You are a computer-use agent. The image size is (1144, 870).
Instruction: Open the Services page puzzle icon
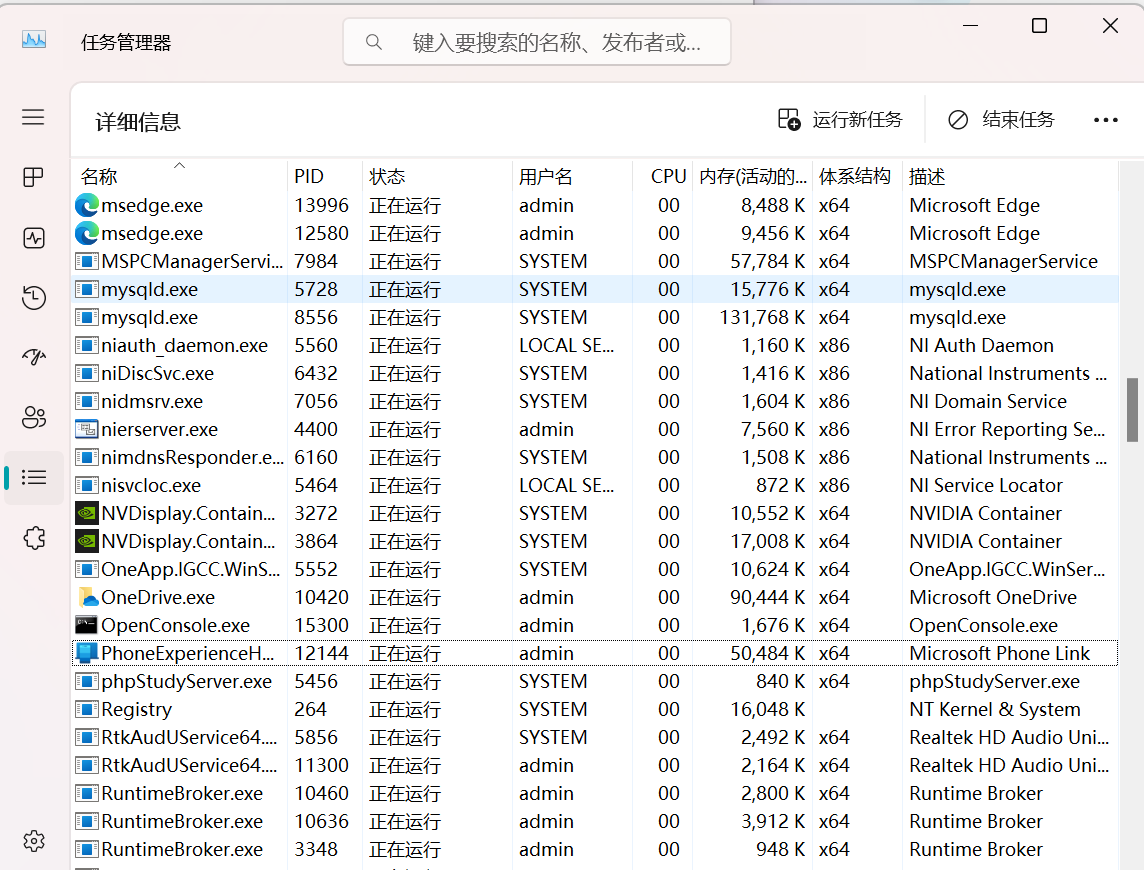pos(34,538)
